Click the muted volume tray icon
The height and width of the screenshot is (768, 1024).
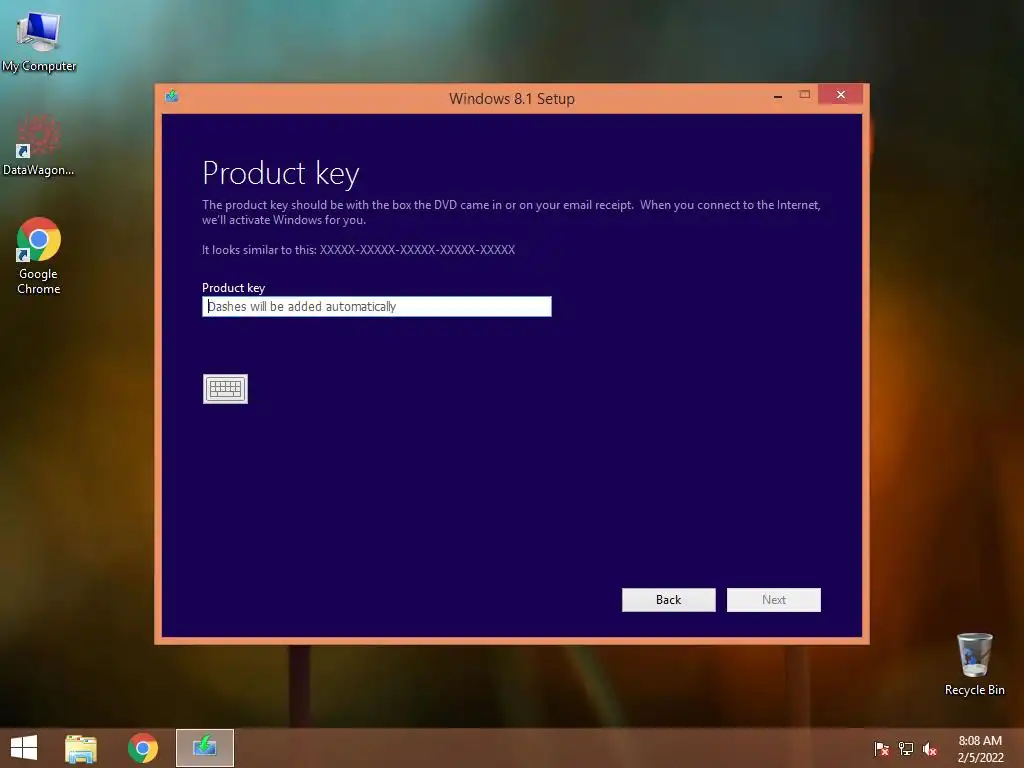[930, 748]
